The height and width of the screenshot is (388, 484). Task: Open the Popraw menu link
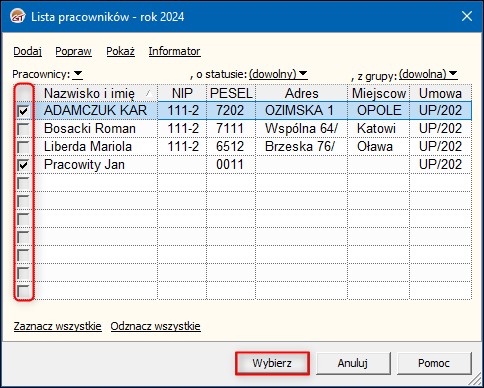[x=73, y=51]
